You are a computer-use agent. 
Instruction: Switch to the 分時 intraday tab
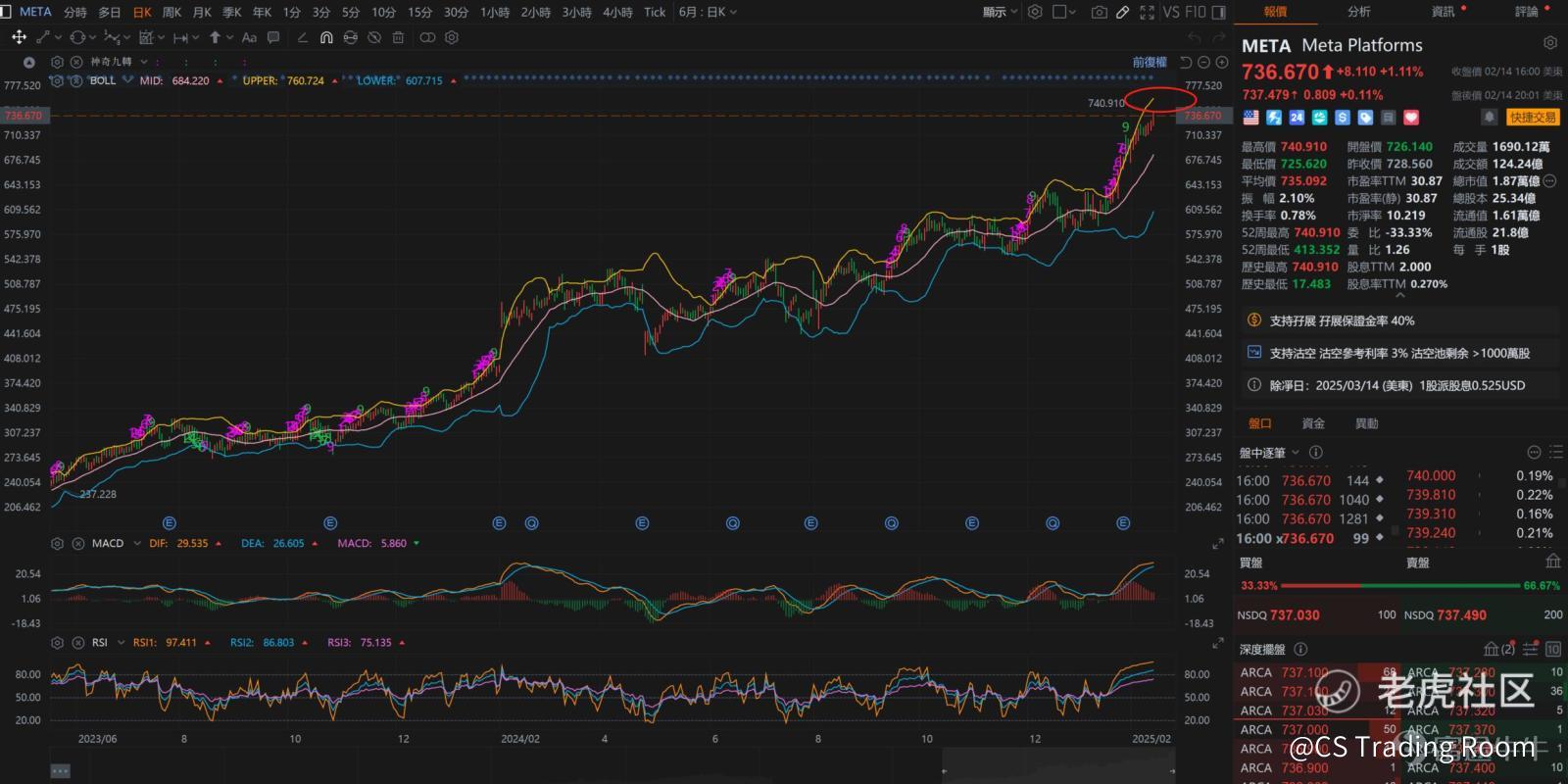74,12
